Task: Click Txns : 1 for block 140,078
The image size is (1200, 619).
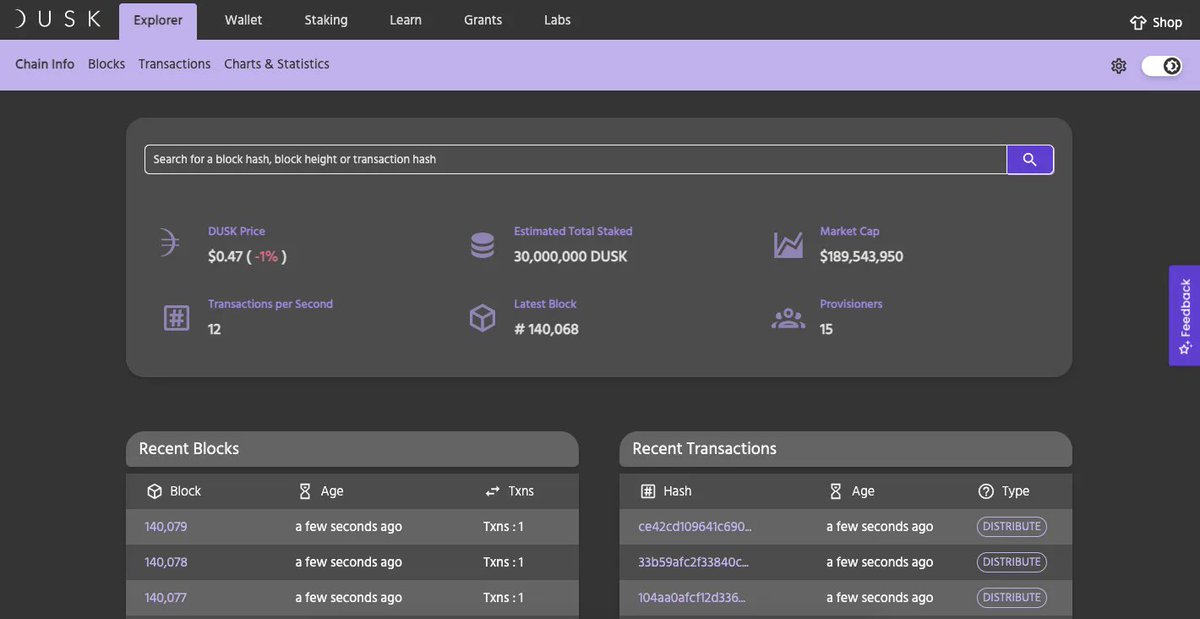Action: [503, 562]
